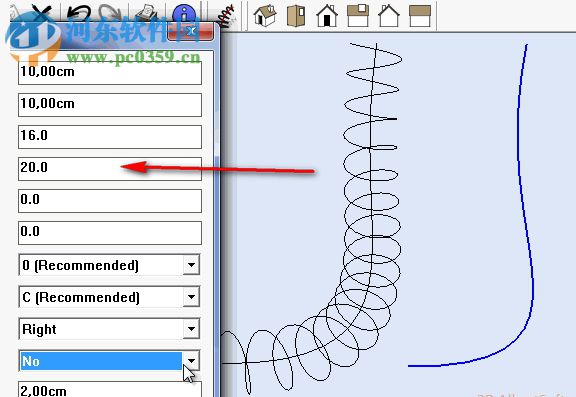Click the Undo arrow icon
Image resolution: width=576 pixels, height=397 pixels.
[x=79, y=14]
